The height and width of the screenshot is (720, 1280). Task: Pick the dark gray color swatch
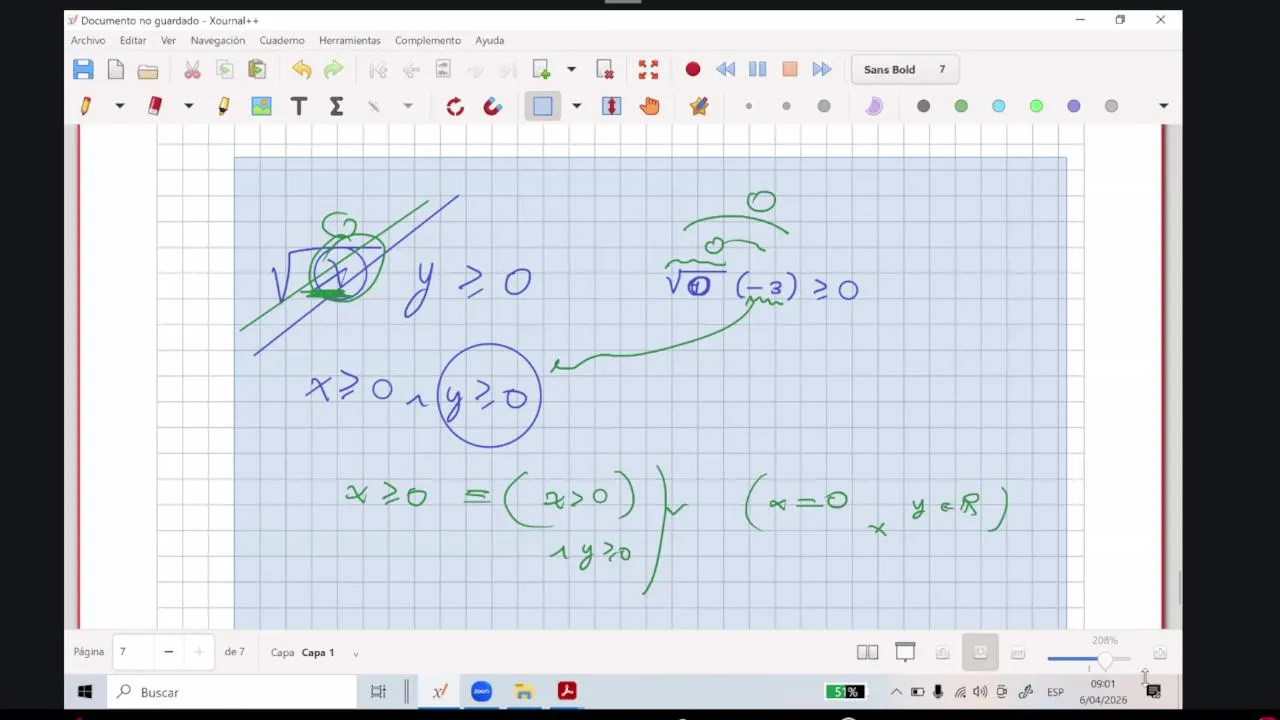[x=923, y=106]
